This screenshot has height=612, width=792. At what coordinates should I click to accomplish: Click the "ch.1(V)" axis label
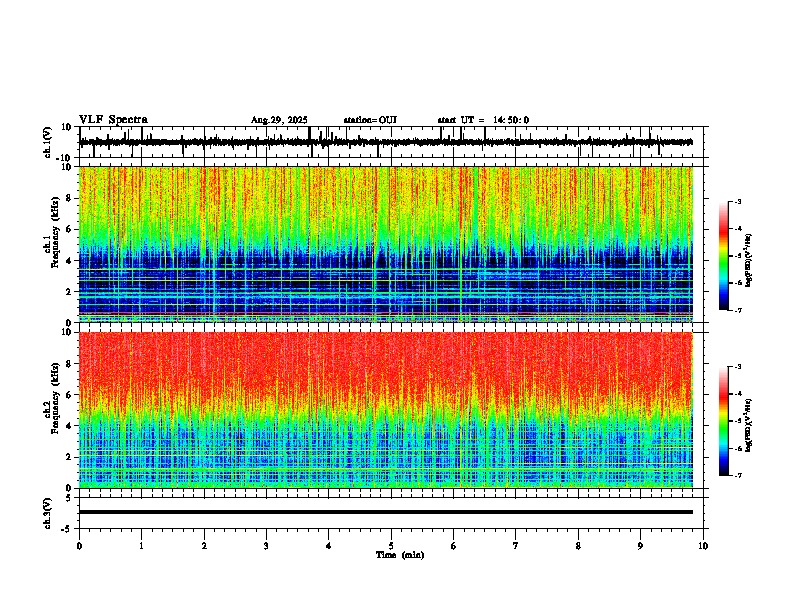[48, 142]
